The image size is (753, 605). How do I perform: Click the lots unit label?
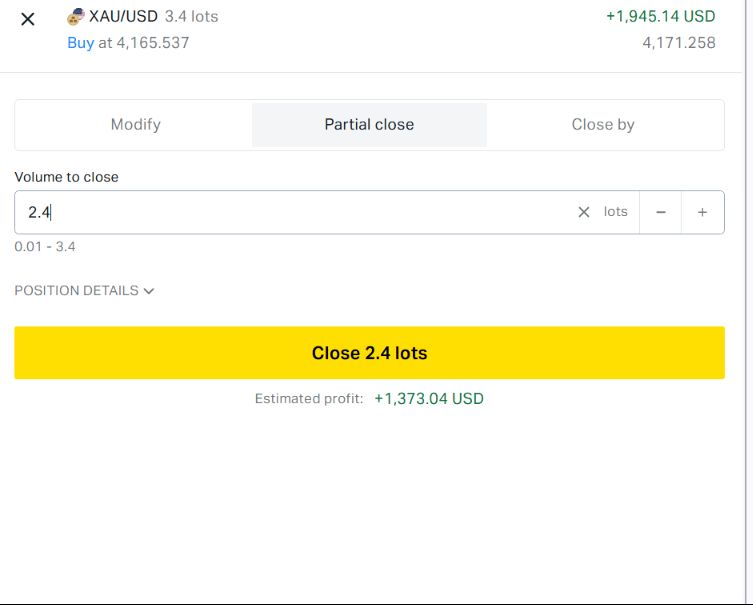pyautogui.click(x=616, y=212)
